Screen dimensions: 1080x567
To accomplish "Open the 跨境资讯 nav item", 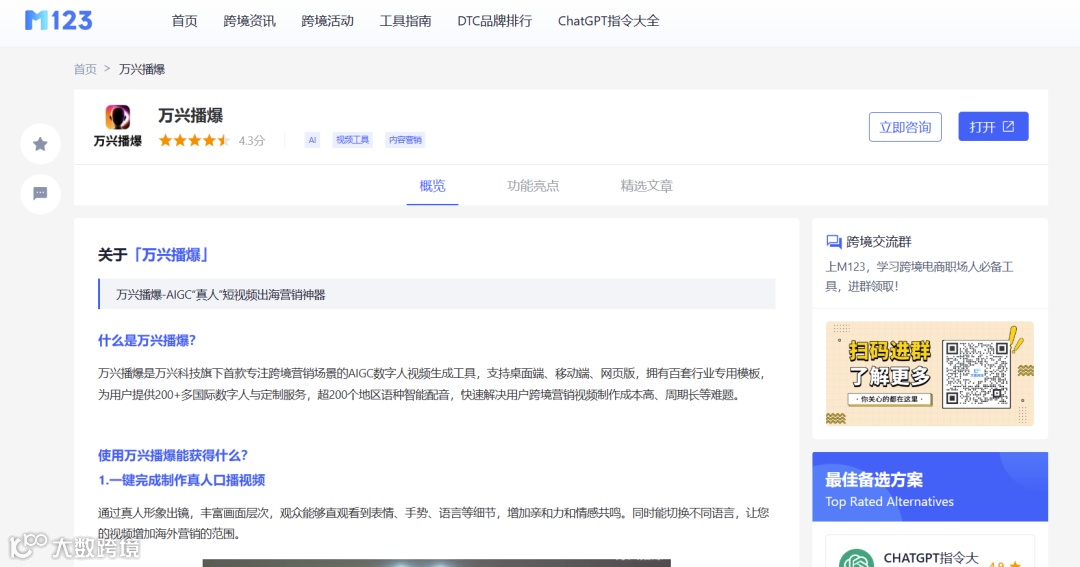I will [x=249, y=21].
